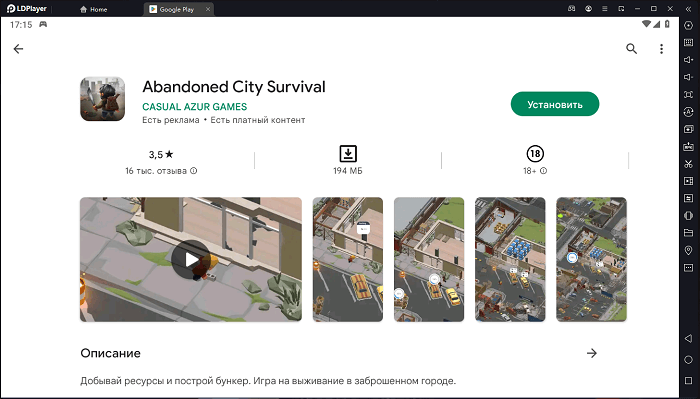Viewport: 700px width, 399px height.
Task: Click the Wi-Fi status icon
Action: click(646, 24)
